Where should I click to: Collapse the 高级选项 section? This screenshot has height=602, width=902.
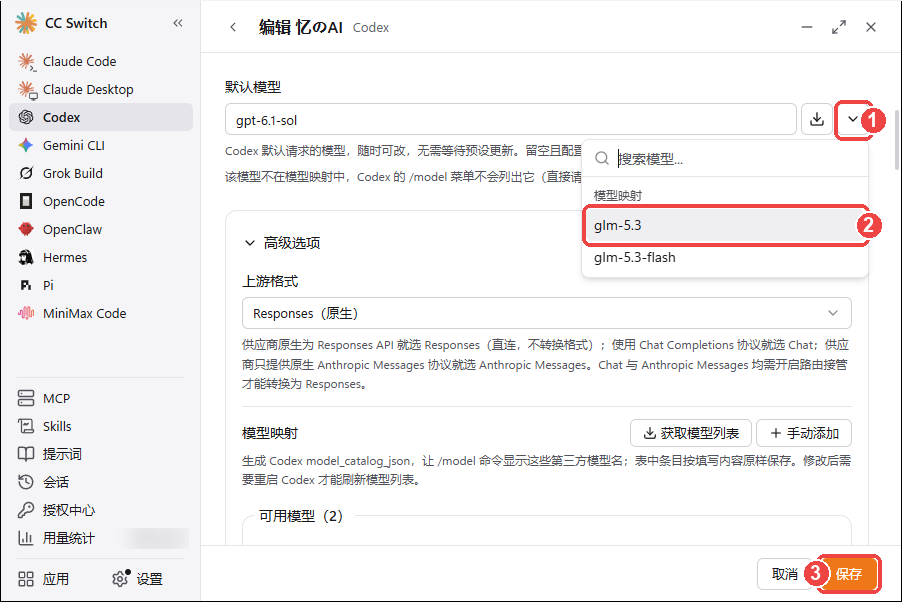(282, 243)
